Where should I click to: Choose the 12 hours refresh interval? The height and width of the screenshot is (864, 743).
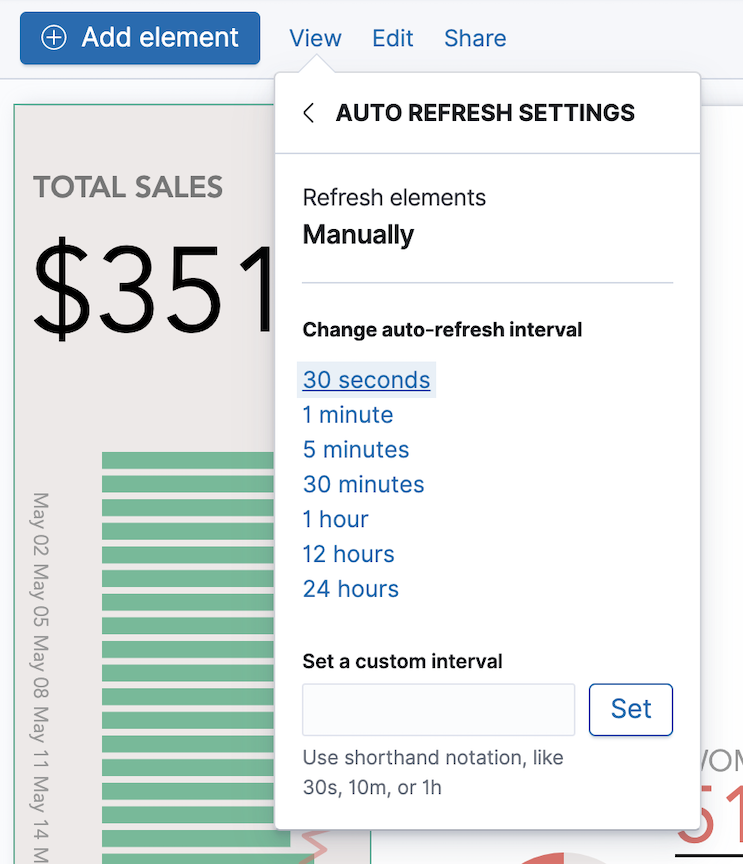(x=349, y=555)
